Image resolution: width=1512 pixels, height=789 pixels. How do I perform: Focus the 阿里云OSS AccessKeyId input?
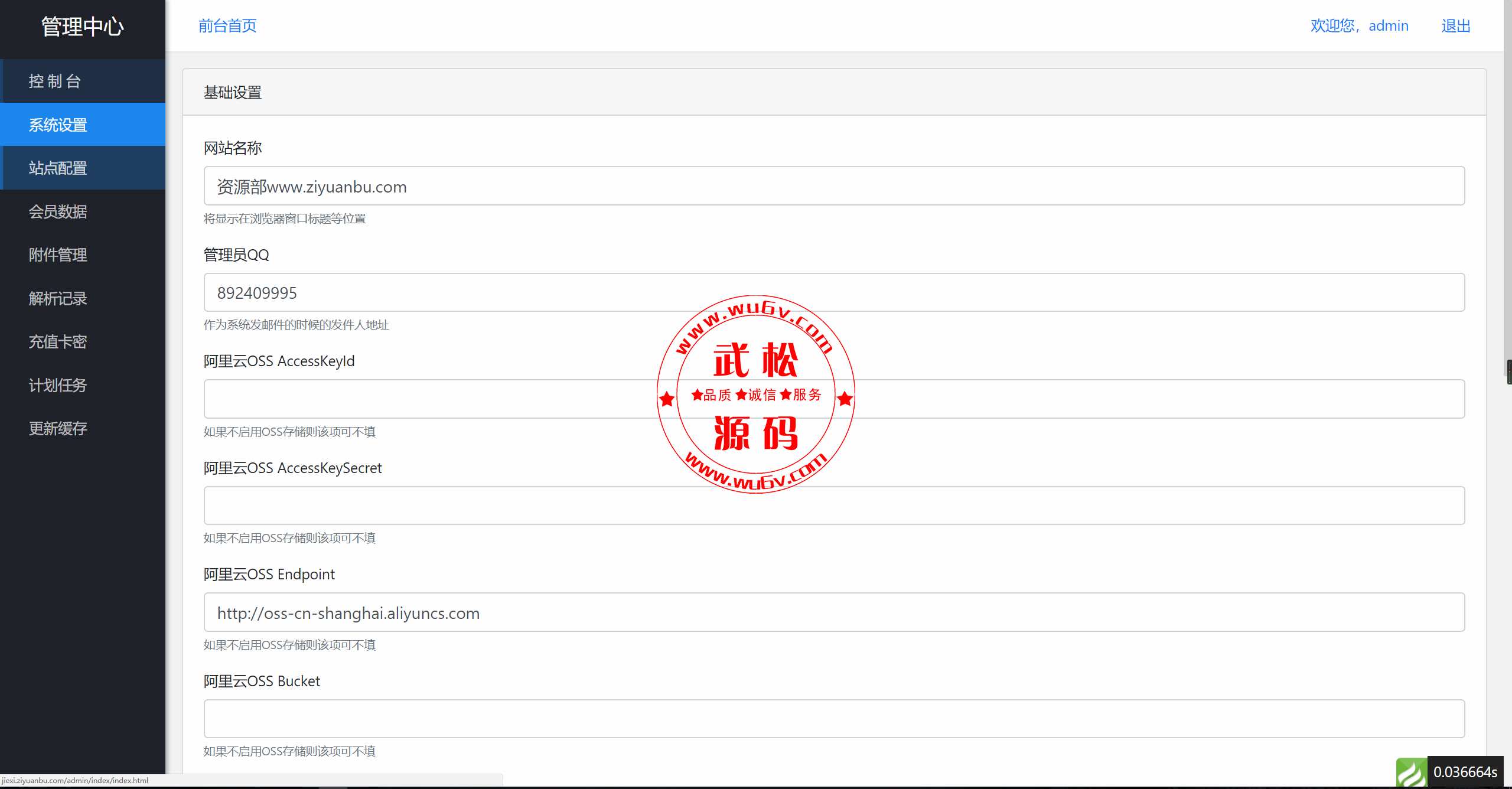[834, 399]
